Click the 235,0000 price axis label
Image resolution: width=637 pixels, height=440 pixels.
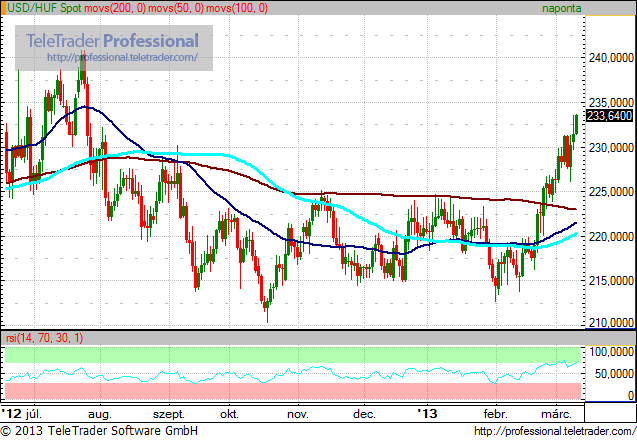[611, 102]
